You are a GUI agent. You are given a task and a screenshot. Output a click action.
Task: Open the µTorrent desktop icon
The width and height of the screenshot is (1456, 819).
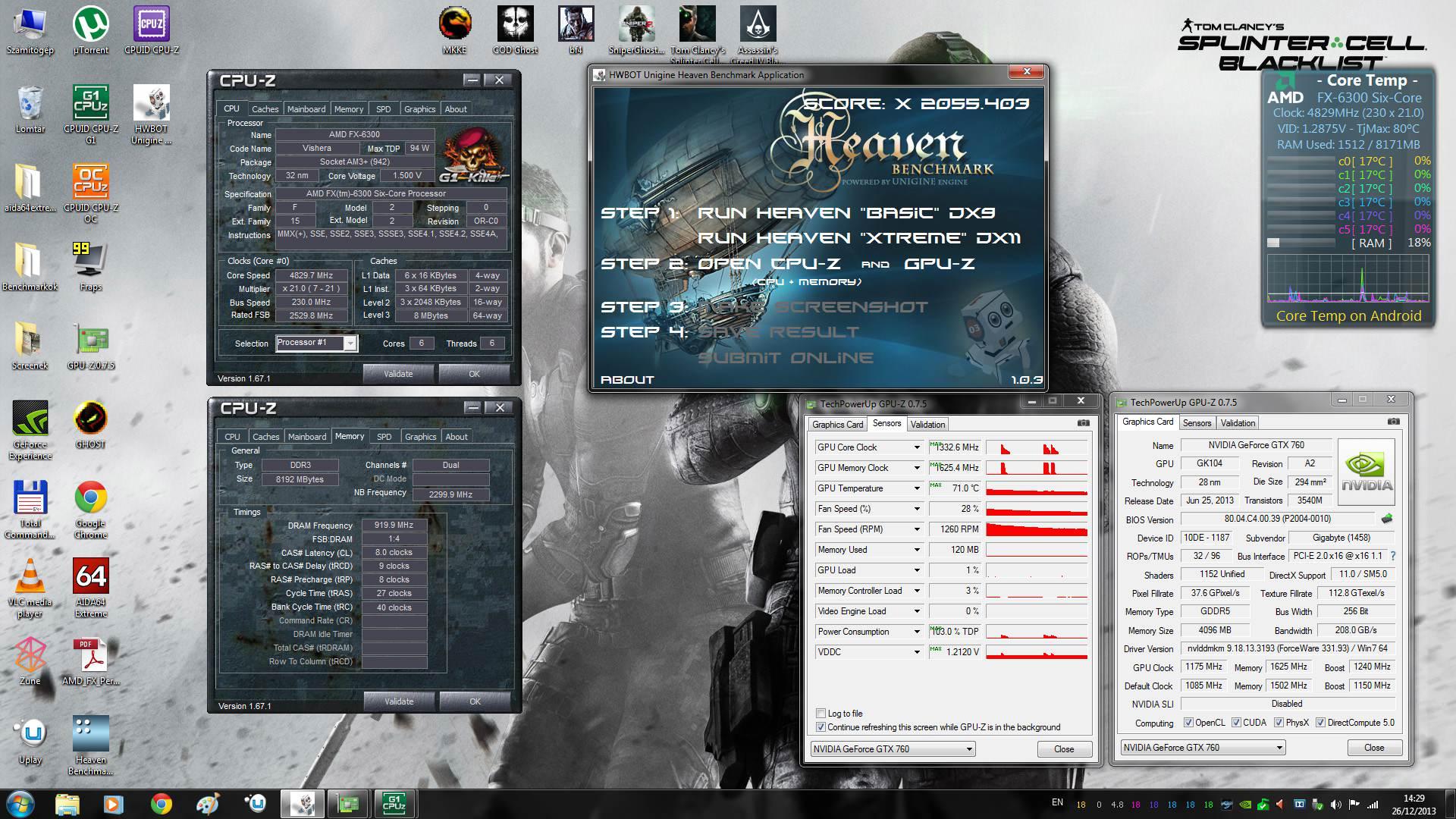[x=90, y=30]
